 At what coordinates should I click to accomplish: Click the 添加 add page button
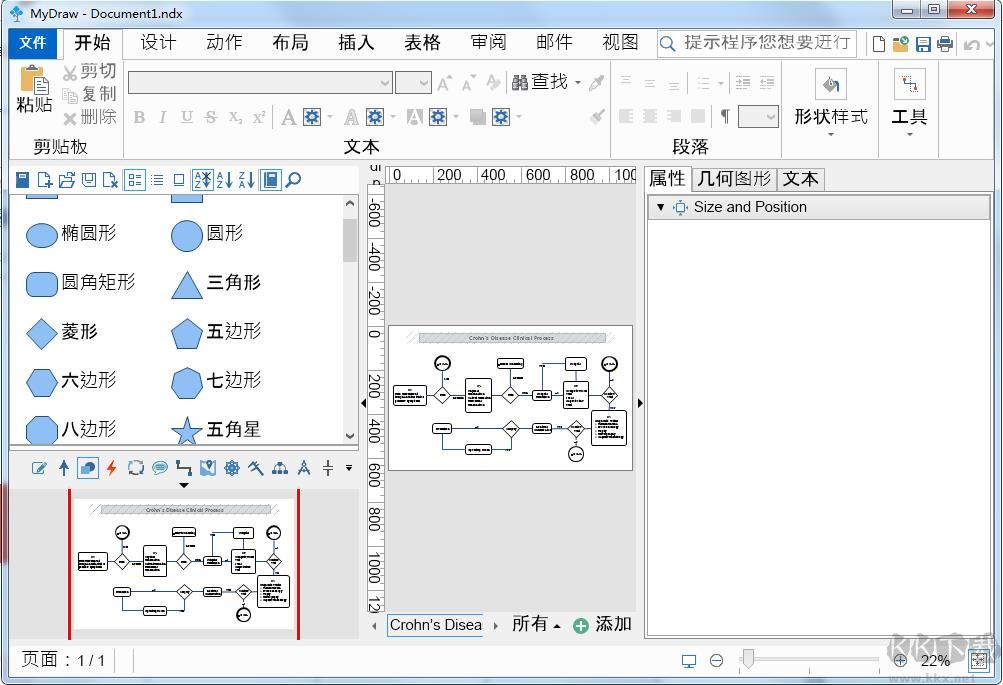click(x=602, y=625)
